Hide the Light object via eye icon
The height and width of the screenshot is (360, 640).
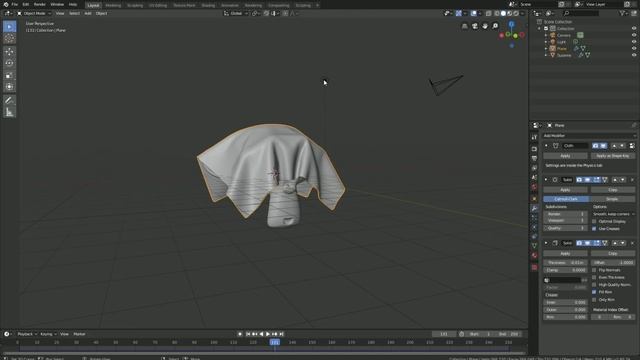point(634,42)
